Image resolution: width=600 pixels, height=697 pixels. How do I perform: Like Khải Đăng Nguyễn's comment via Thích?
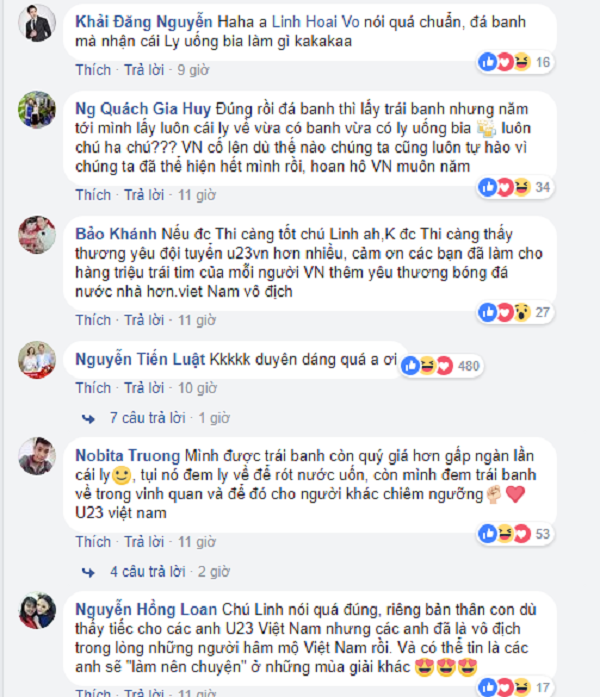[x=93, y=70]
